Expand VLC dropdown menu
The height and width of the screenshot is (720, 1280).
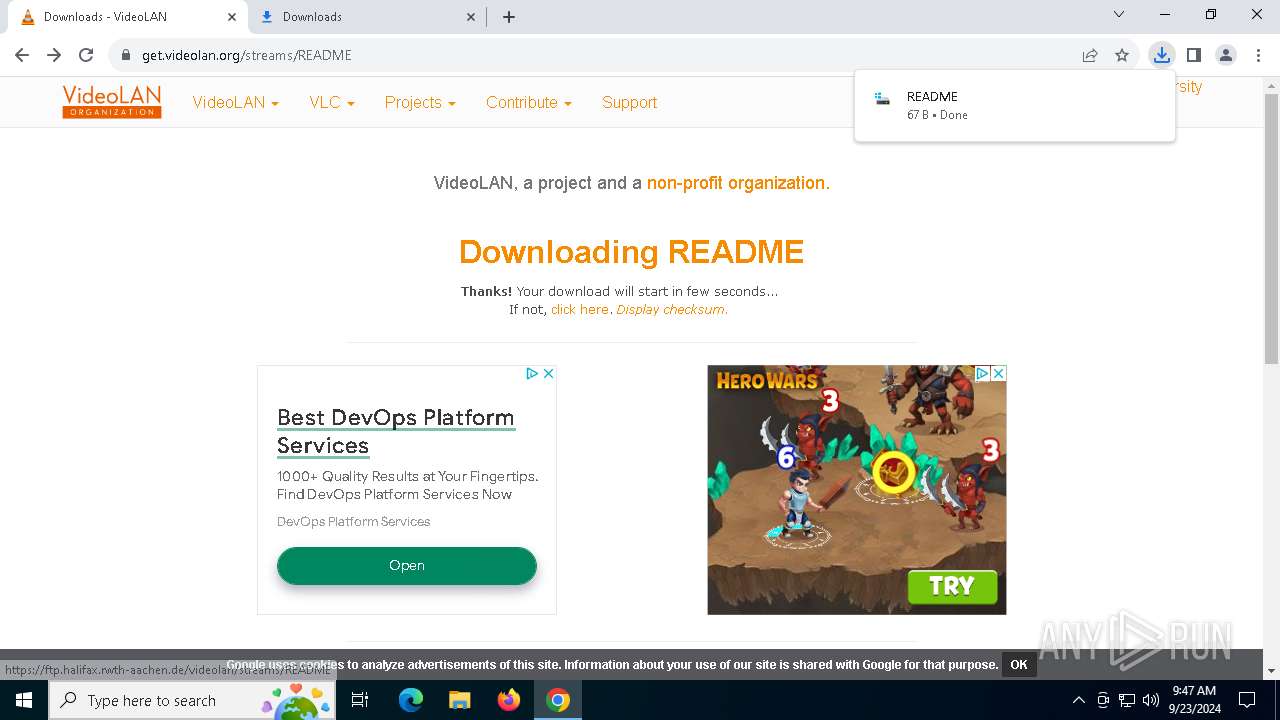point(332,102)
